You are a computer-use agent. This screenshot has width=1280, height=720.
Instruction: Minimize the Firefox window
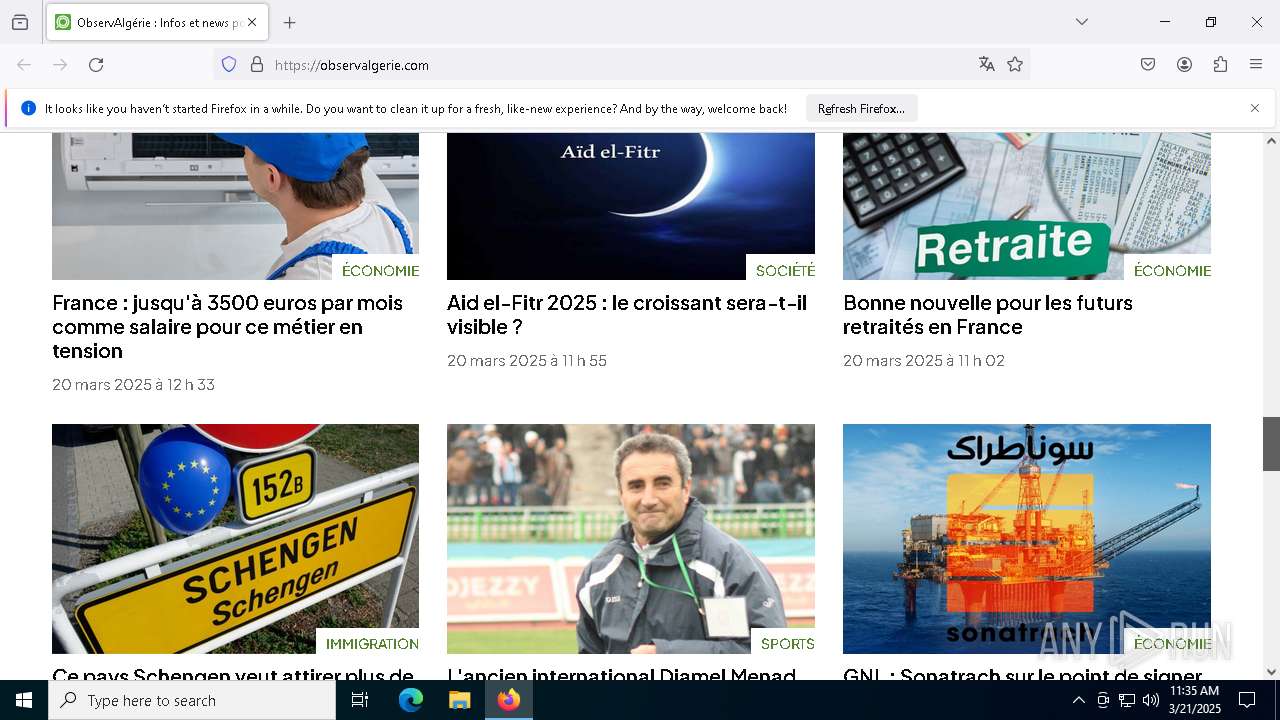1165,22
